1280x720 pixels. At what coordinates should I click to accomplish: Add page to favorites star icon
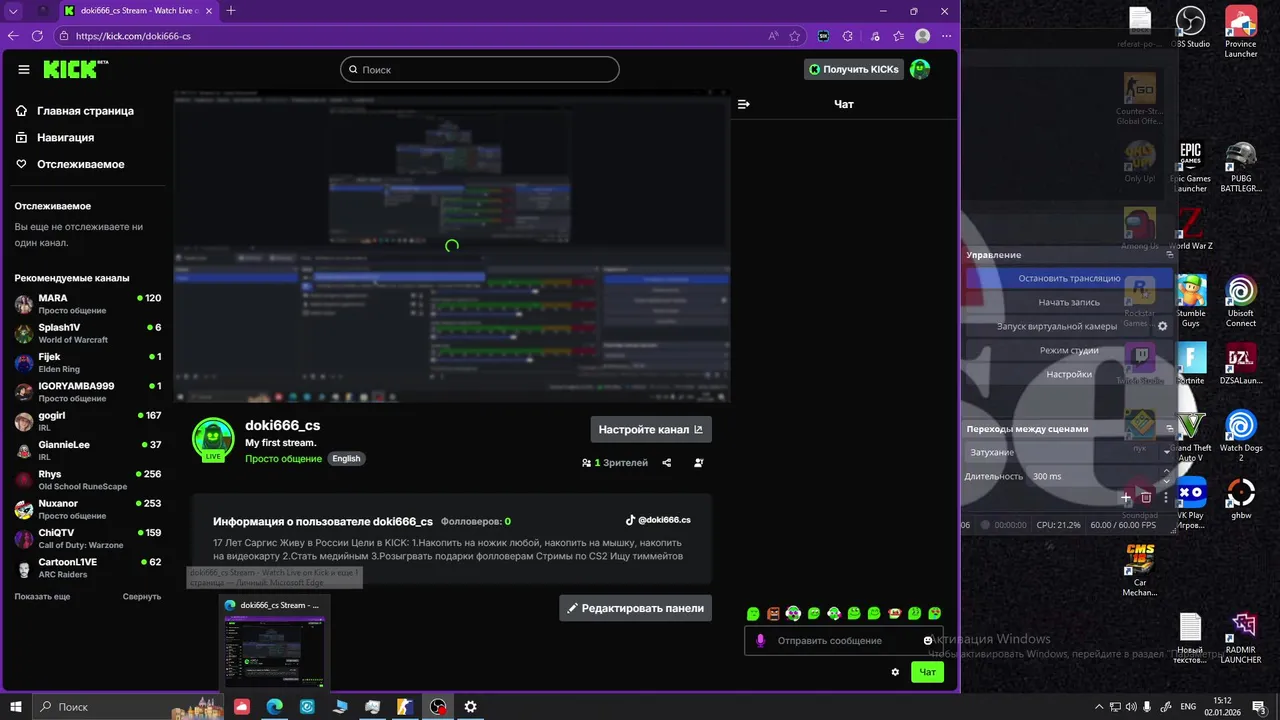pos(795,36)
